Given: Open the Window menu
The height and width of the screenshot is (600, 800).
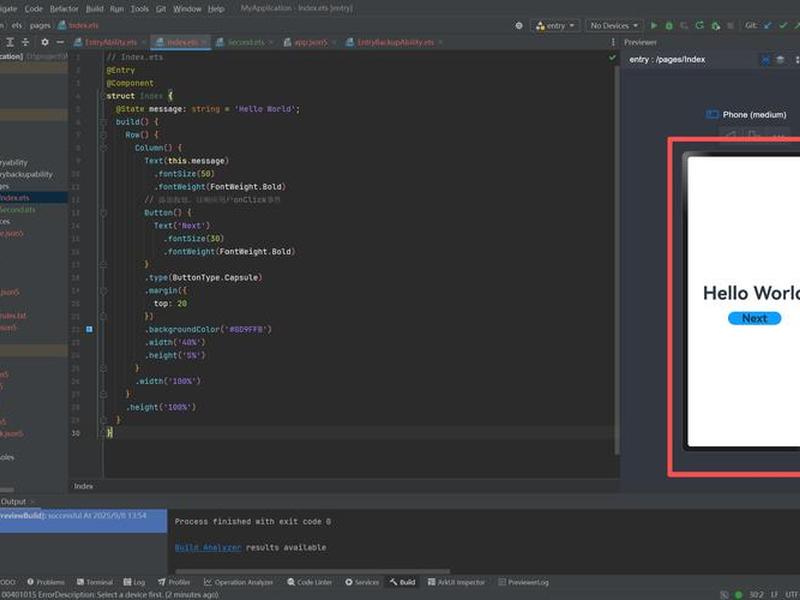Looking at the screenshot, I should pos(187,9).
